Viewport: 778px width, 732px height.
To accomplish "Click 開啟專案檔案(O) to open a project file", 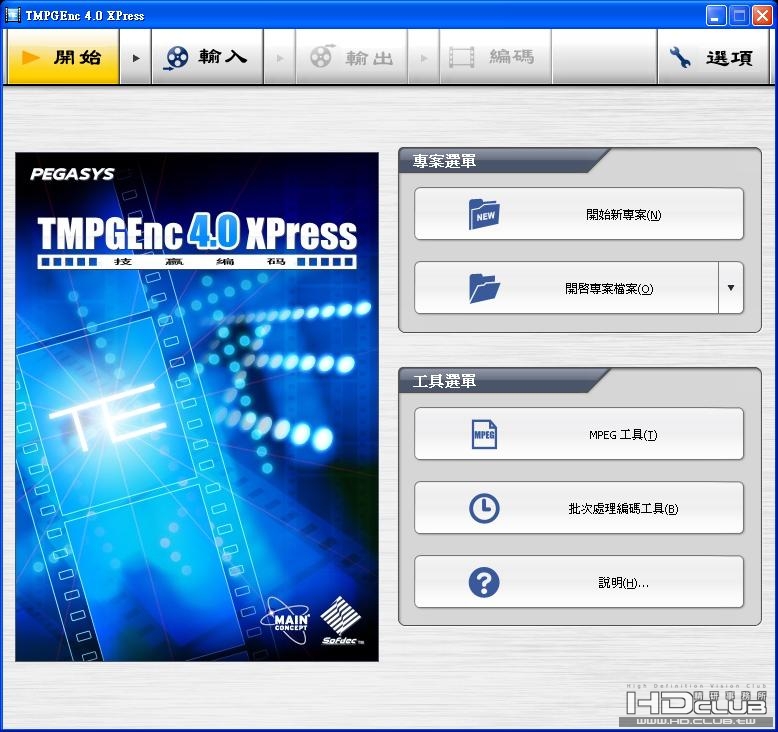I will pyautogui.click(x=566, y=288).
